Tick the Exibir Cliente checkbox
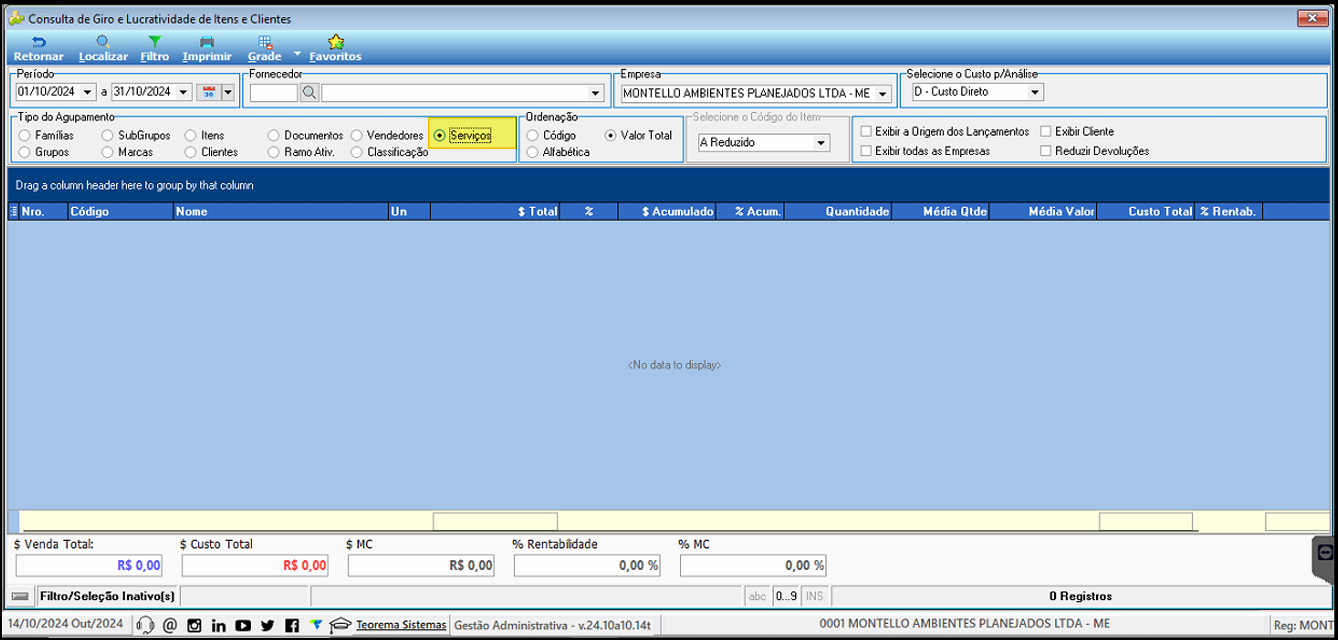Screen dimensions: 1338x640 pos(1046,131)
